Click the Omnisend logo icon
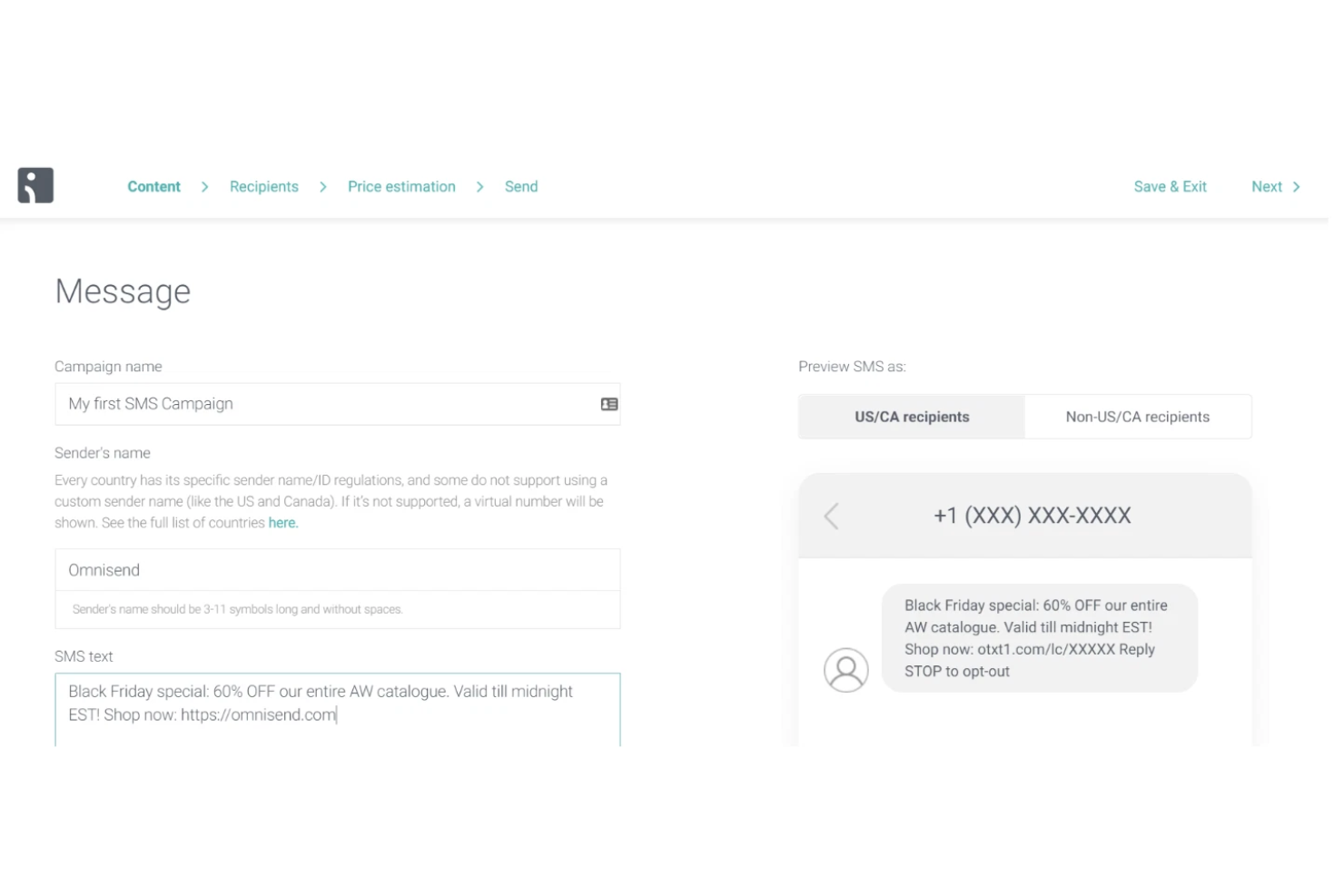 [35, 185]
